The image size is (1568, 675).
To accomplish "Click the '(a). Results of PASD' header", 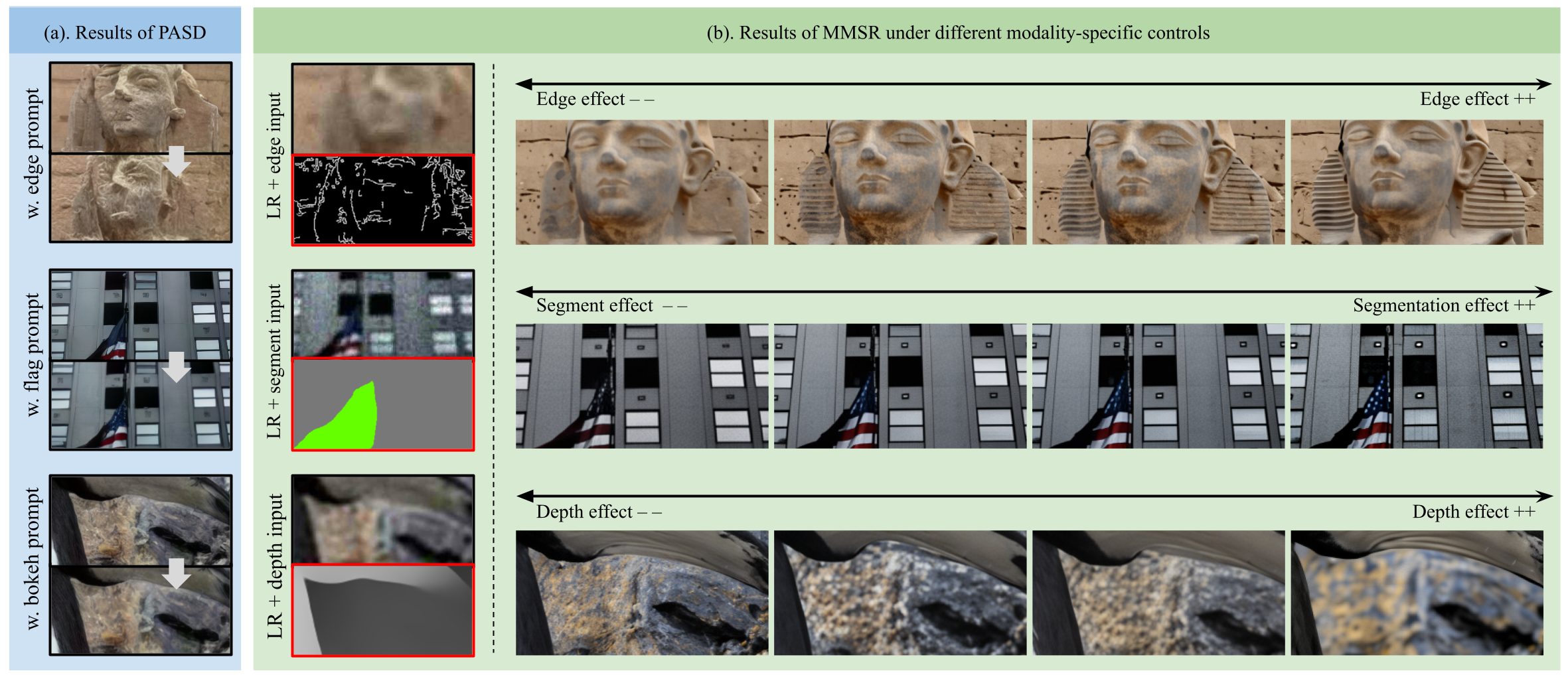I will click(x=125, y=33).
